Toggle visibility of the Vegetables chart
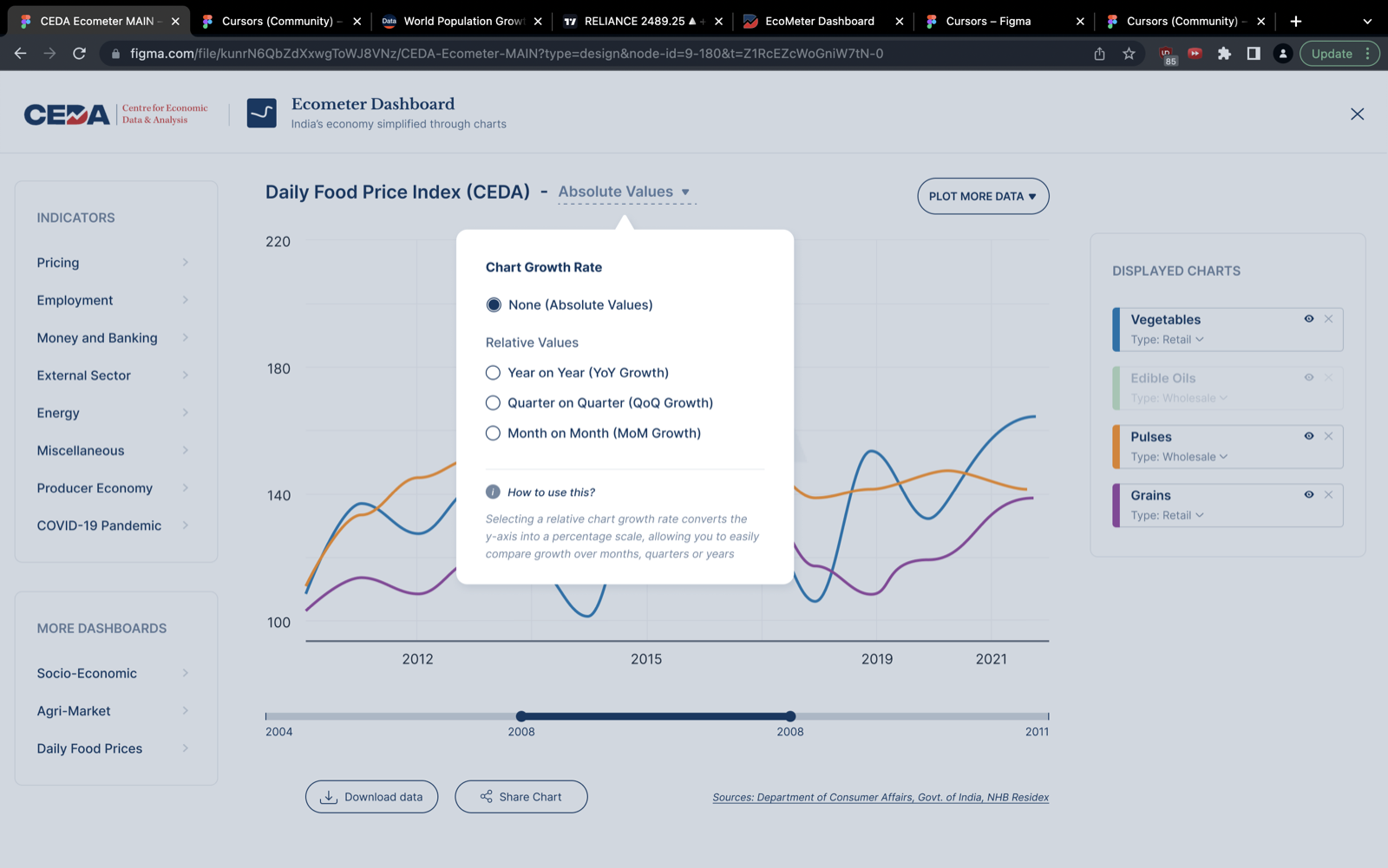 1308,319
